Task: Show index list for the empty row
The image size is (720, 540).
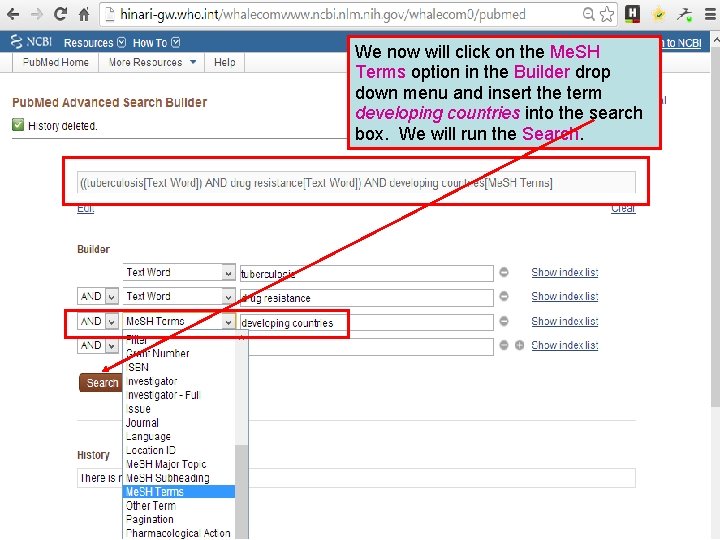Action: click(x=565, y=345)
